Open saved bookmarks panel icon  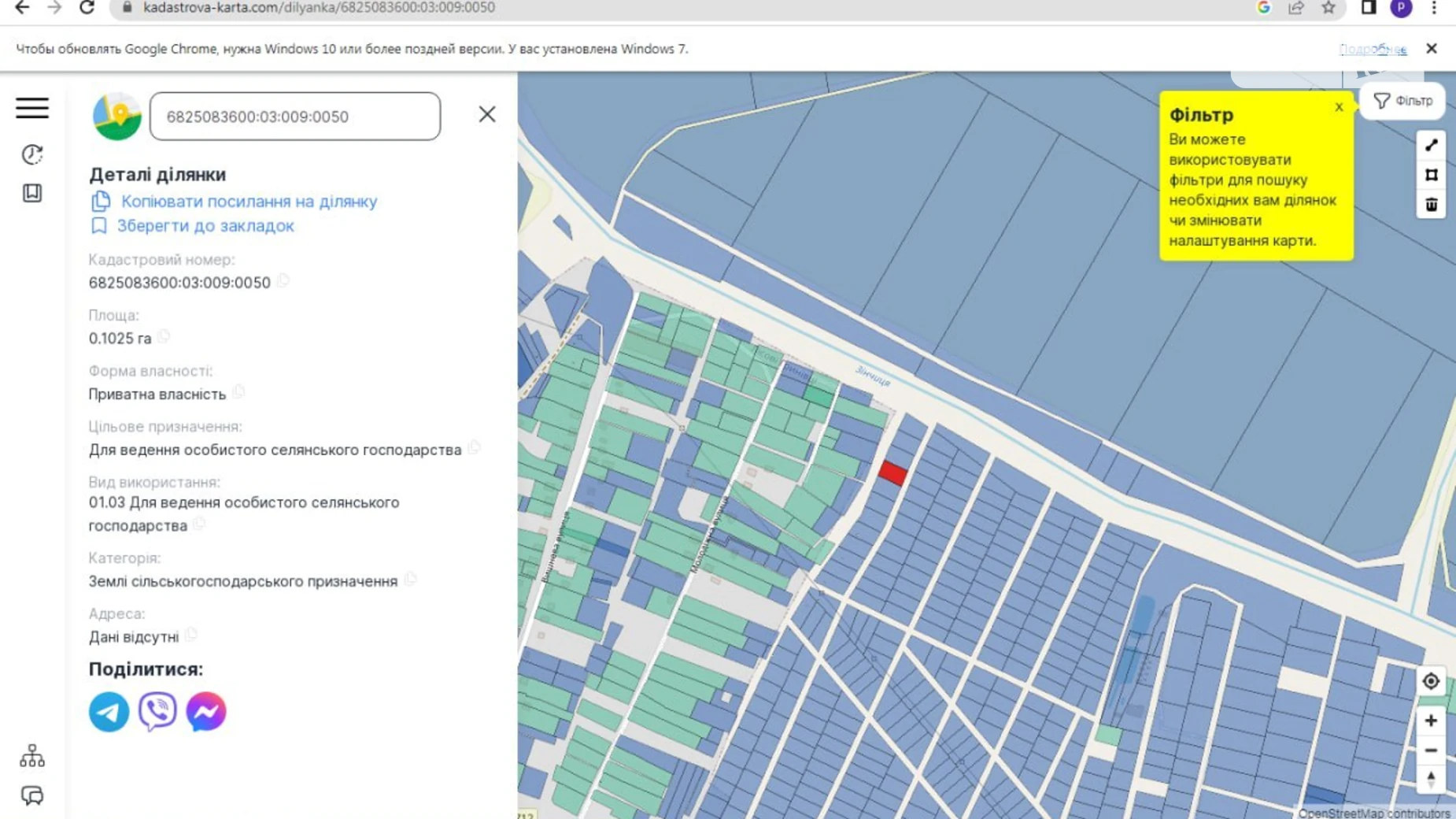pyautogui.click(x=32, y=193)
